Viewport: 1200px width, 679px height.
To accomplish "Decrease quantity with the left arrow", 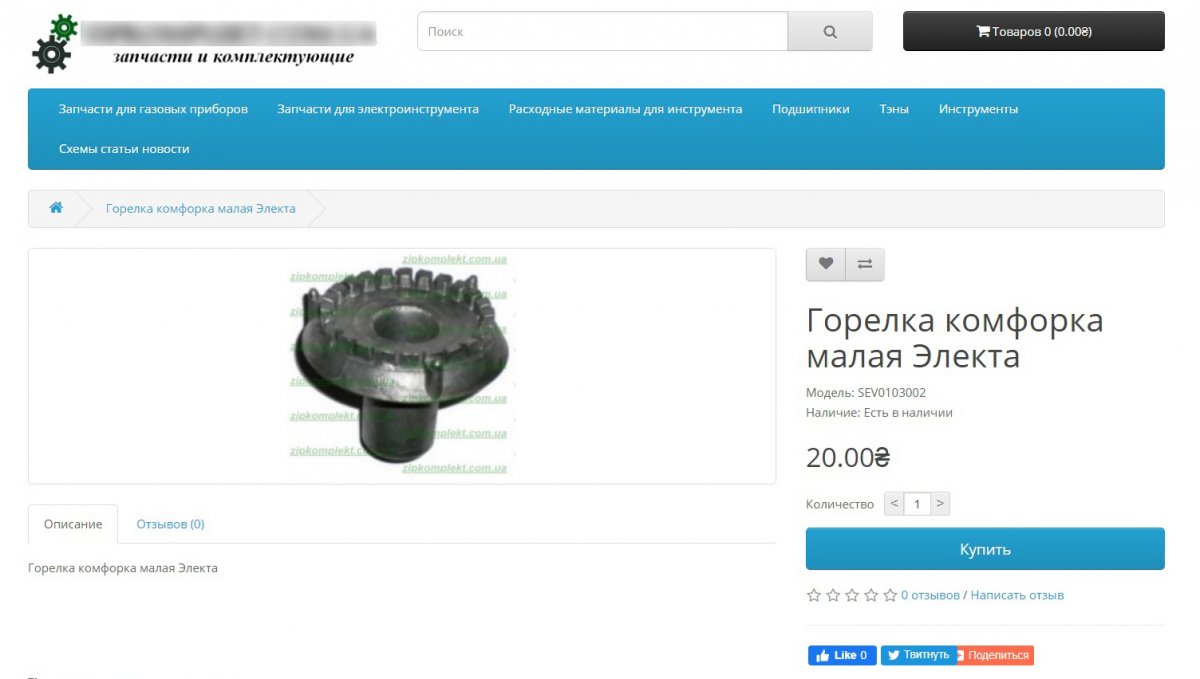I will point(895,504).
